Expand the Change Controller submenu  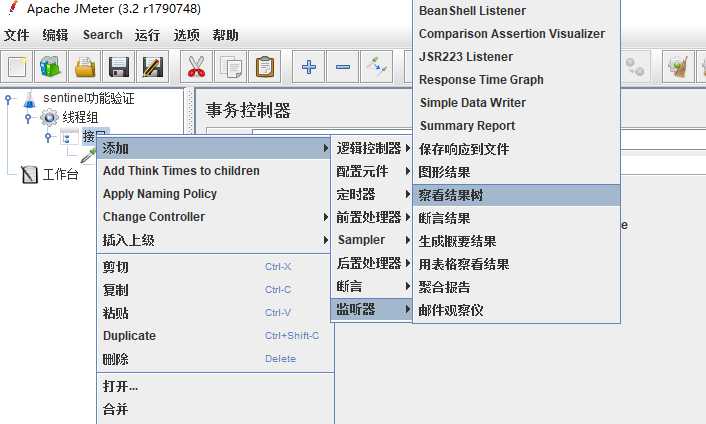tap(215, 217)
